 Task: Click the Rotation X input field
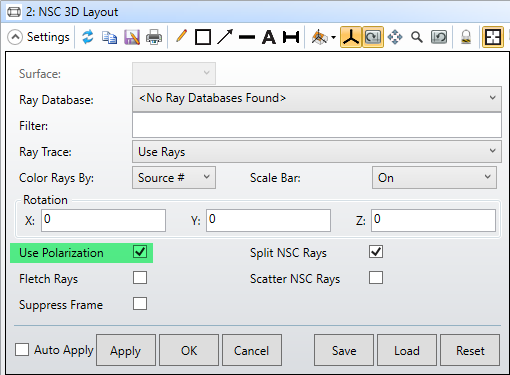coord(103,220)
